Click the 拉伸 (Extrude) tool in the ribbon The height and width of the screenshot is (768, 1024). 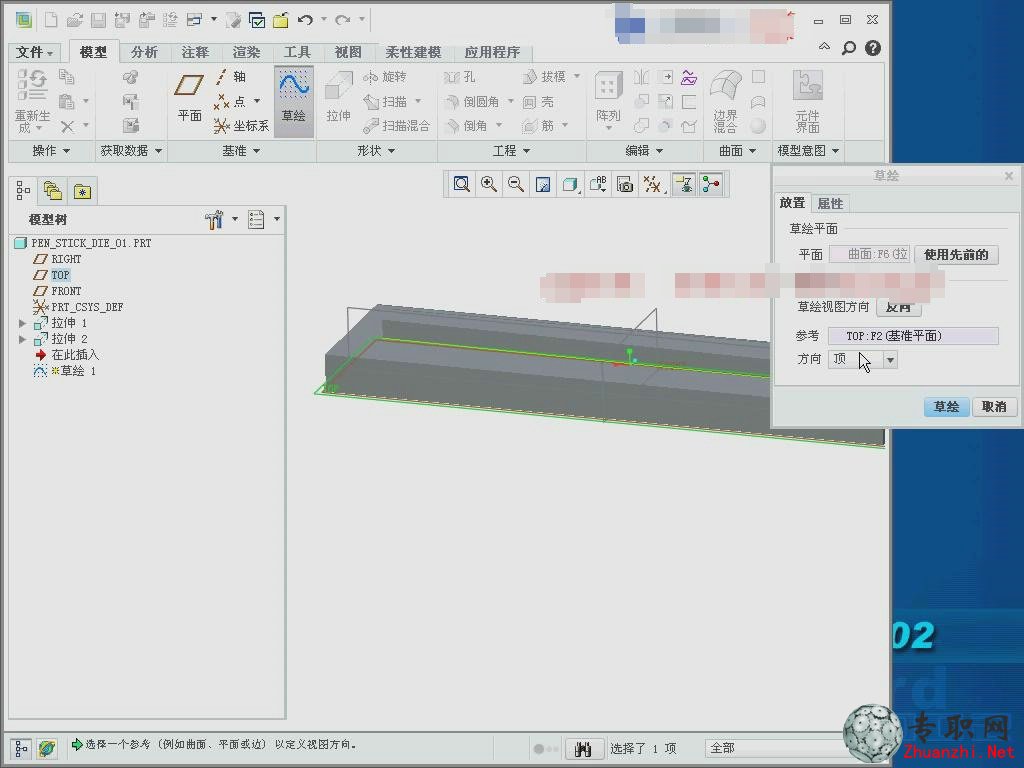point(338,98)
